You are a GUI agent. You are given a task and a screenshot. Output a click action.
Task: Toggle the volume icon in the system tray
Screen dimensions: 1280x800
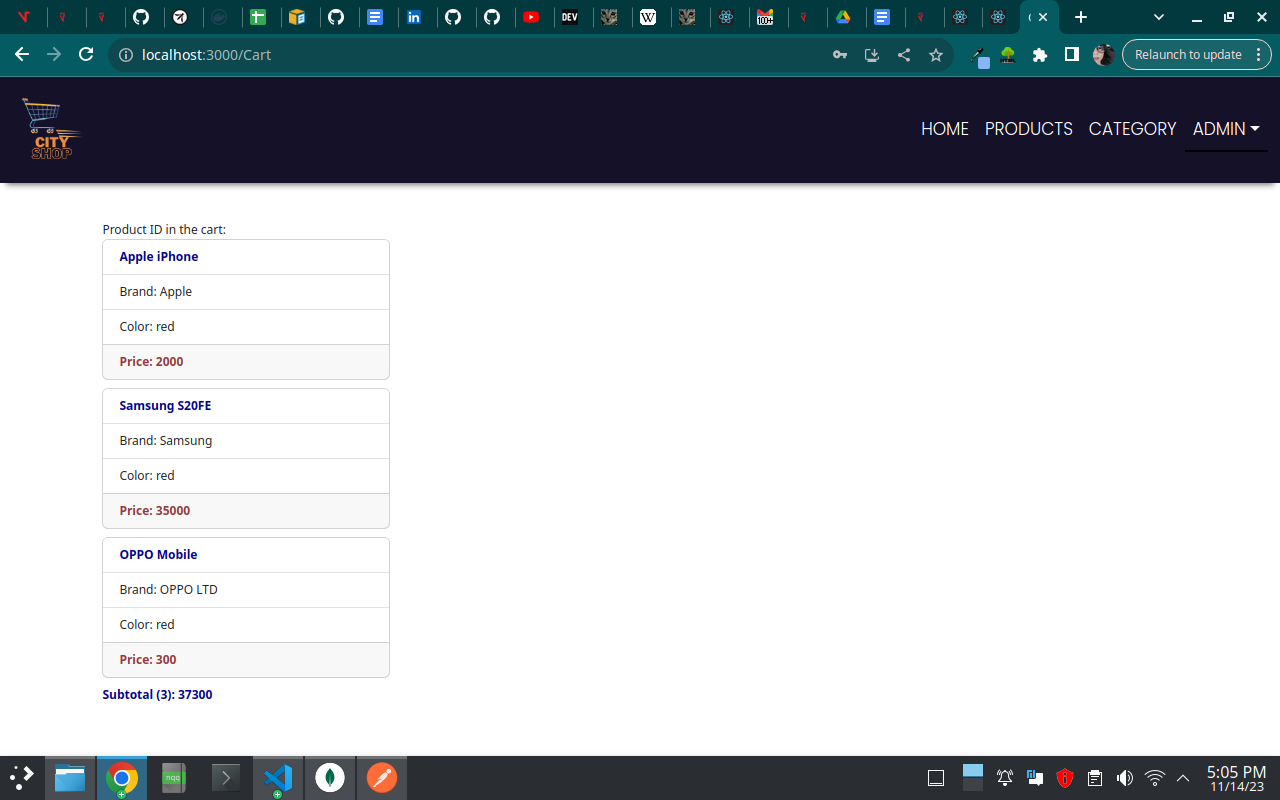tap(1124, 777)
